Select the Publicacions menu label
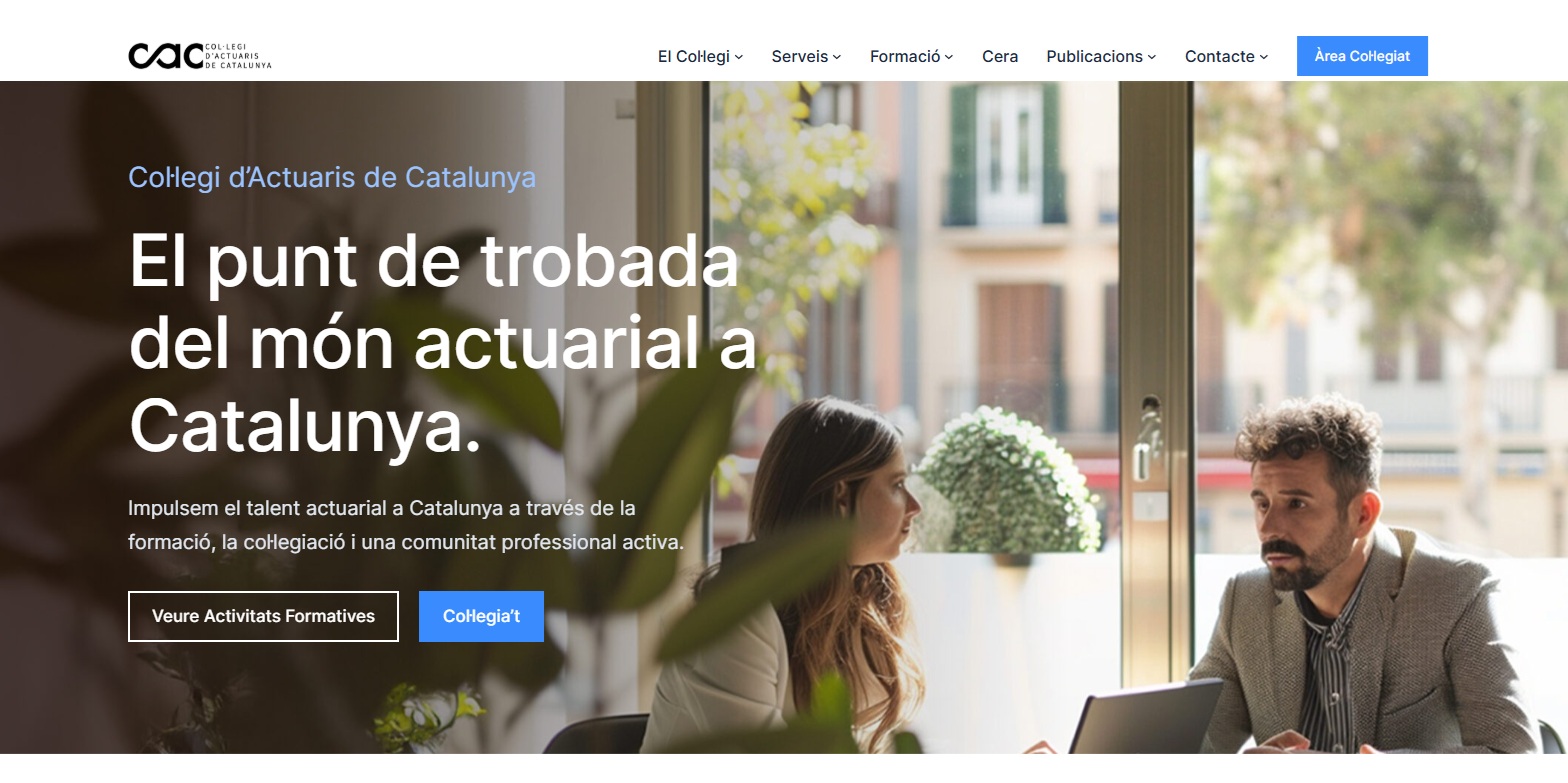This screenshot has width=1568, height=783. pyautogui.click(x=1095, y=56)
